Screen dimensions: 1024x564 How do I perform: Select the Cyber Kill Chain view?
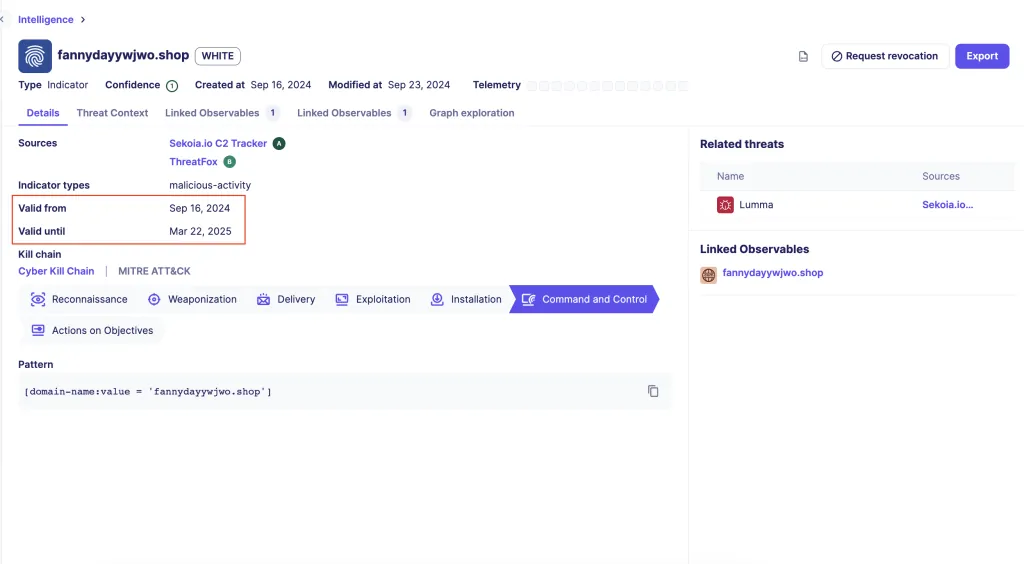tap(56, 271)
